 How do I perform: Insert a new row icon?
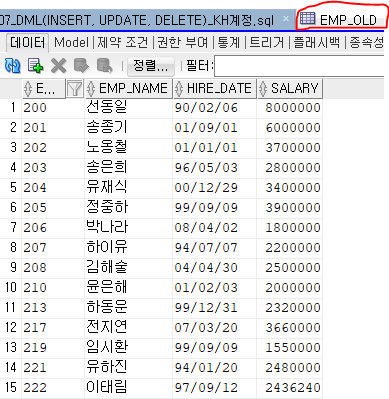pyautogui.click(x=35, y=65)
